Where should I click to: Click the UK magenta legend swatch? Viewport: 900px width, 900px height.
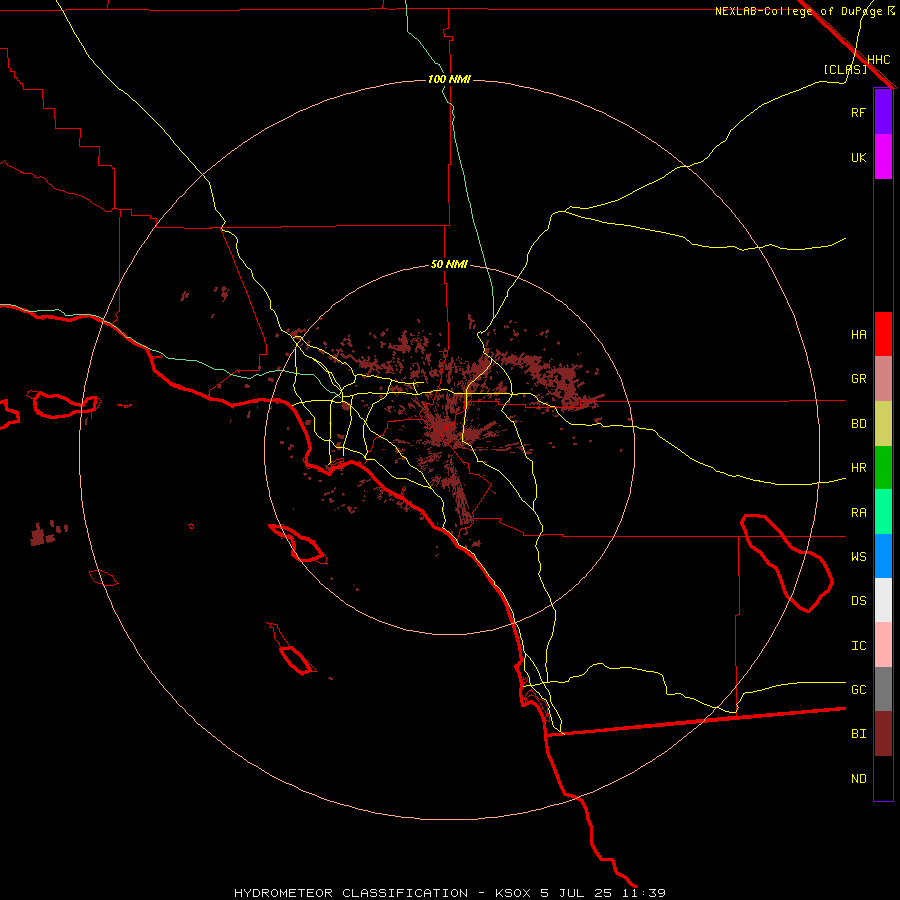coord(883,157)
